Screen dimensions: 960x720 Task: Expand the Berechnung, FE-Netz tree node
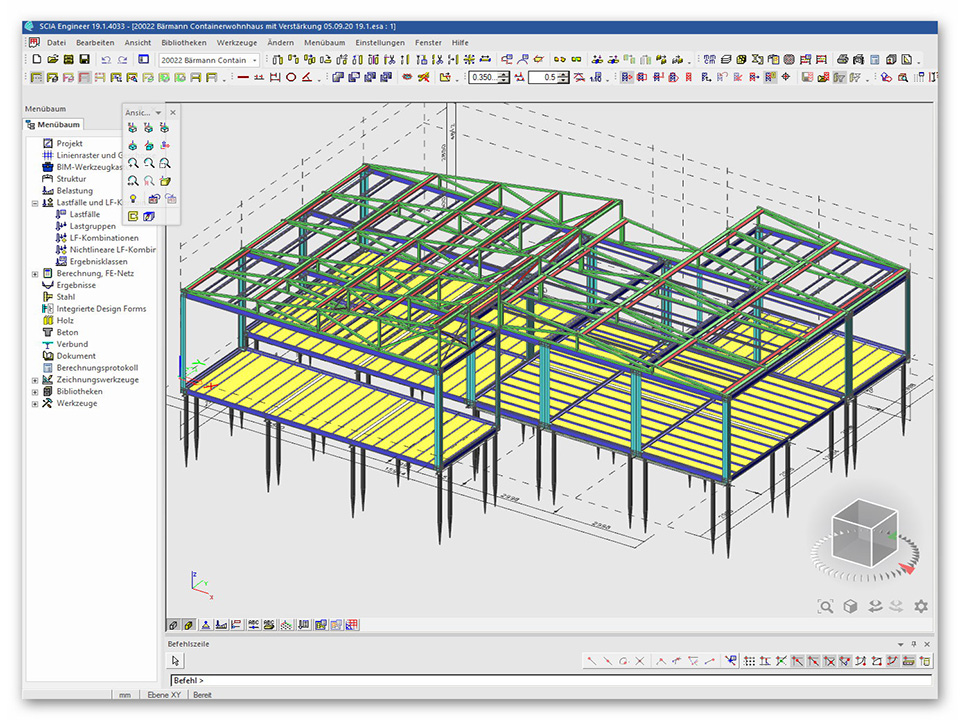click(x=35, y=274)
